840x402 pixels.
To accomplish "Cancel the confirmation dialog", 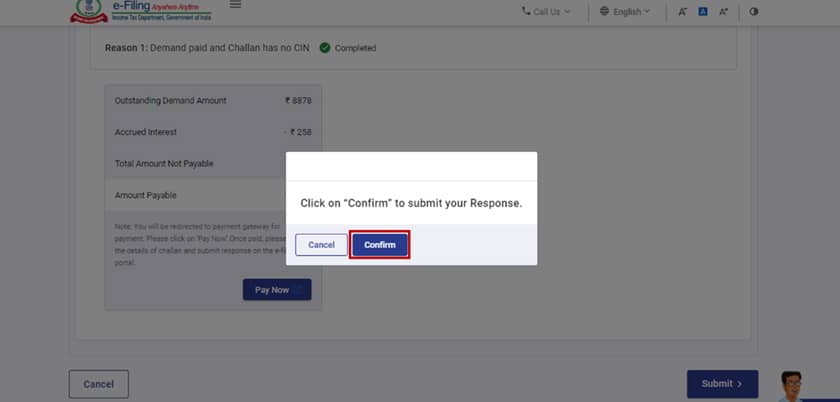I will coord(321,245).
